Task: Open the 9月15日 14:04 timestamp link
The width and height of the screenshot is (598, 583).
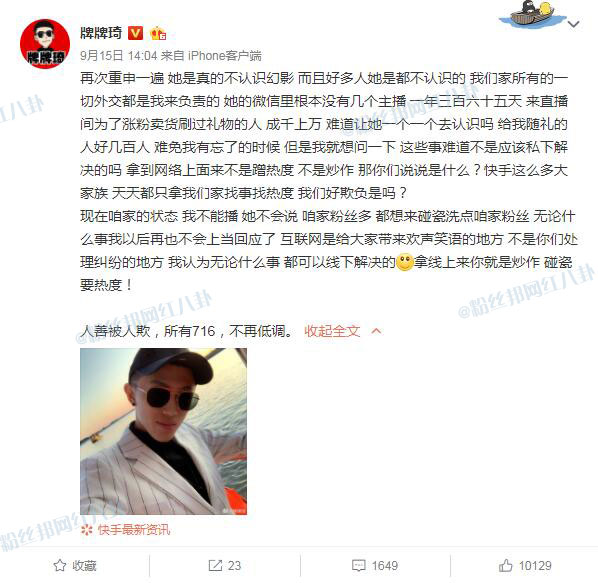Action: coord(119,56)
